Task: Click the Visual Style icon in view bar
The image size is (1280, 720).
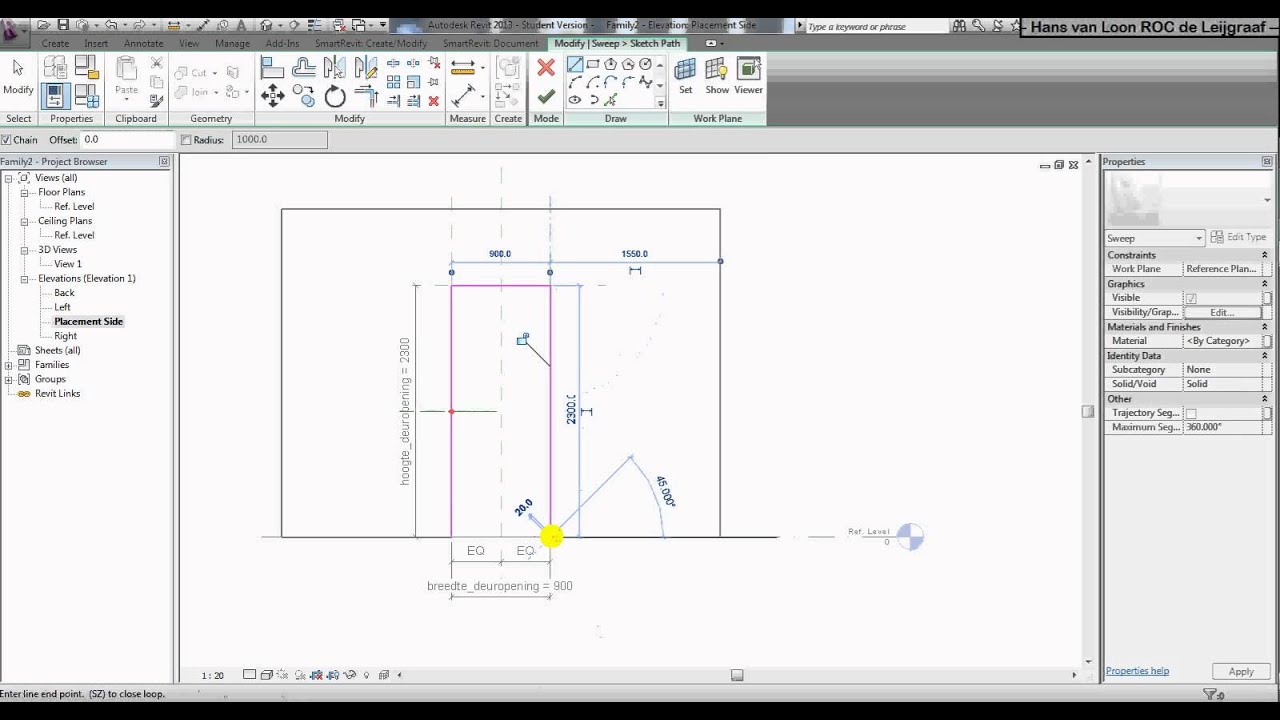Action: click(x=266, y=675)
